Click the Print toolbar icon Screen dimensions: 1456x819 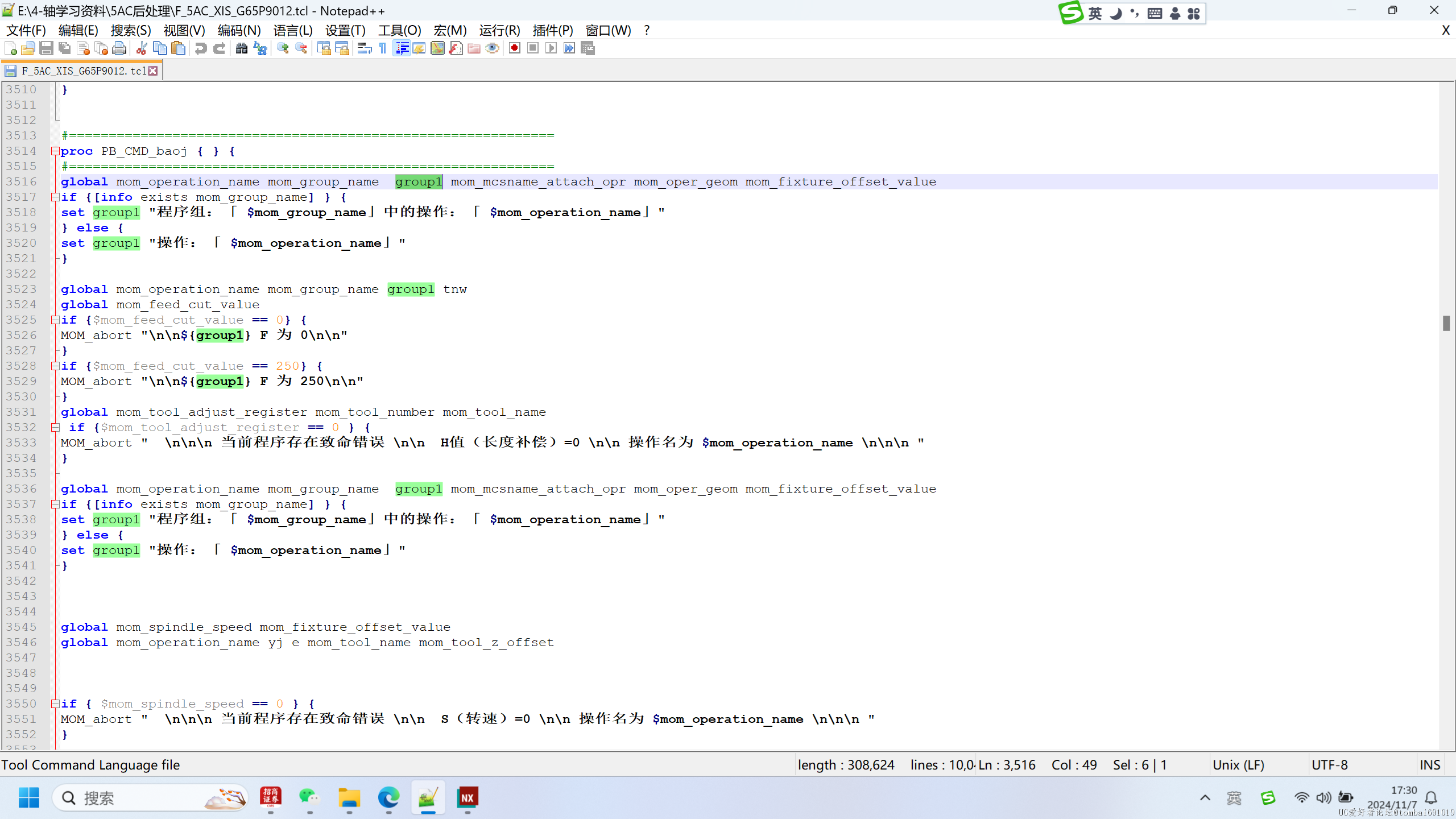[x=119, y=48]
